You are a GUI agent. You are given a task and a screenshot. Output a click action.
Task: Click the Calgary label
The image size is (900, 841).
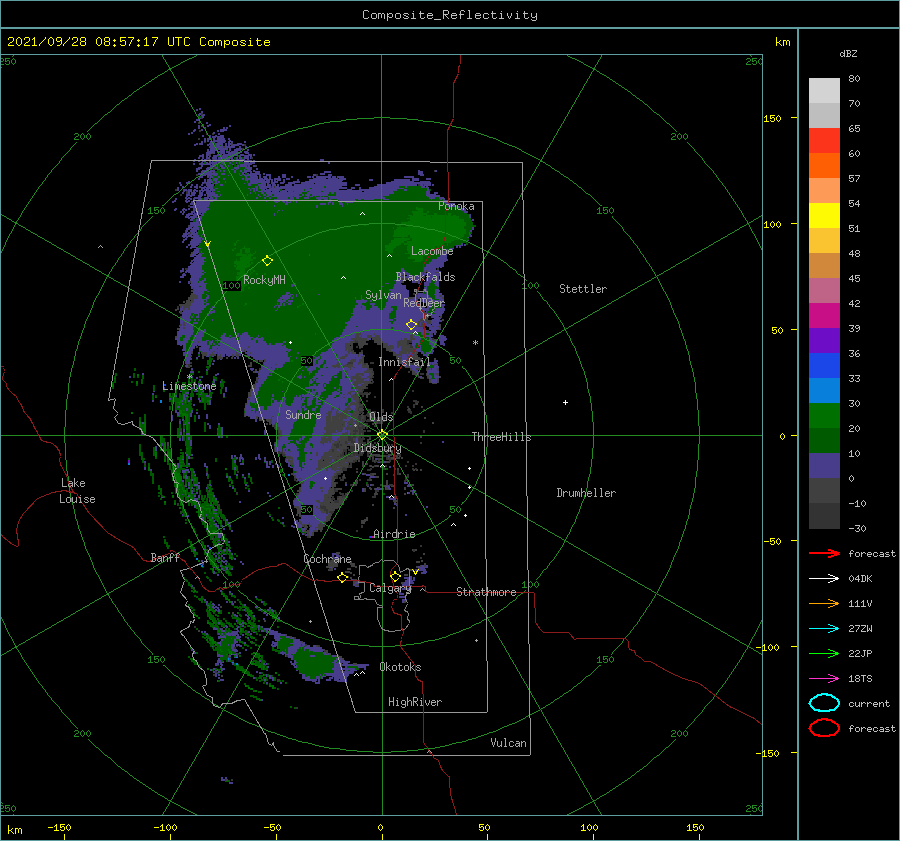390,588
